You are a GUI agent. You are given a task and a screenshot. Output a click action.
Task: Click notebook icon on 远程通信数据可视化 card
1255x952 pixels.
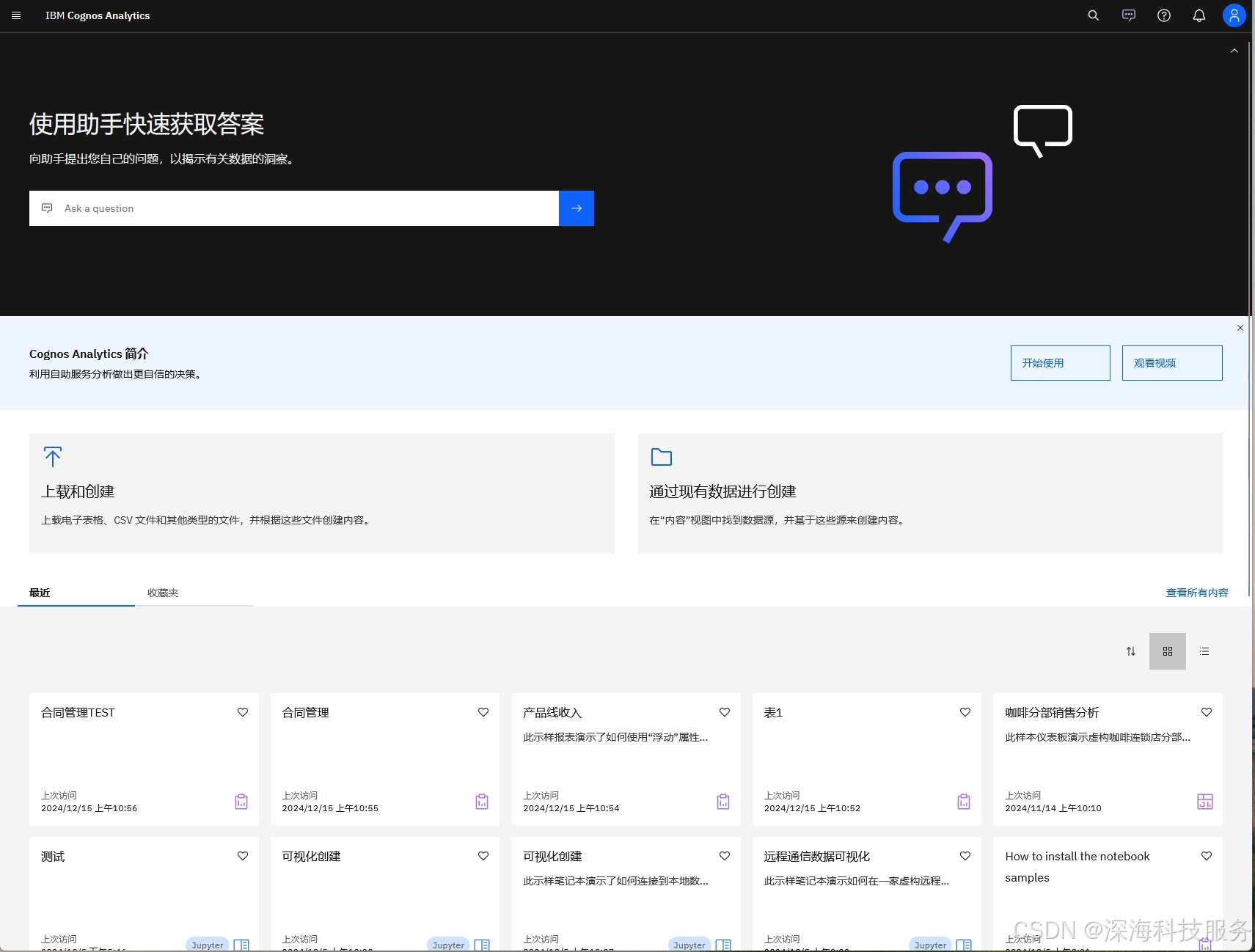[x=964, y=945]
